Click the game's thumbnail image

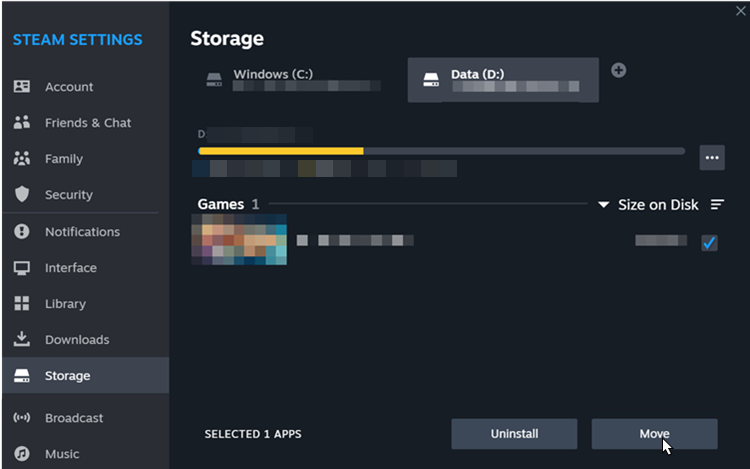click(239, 240)
